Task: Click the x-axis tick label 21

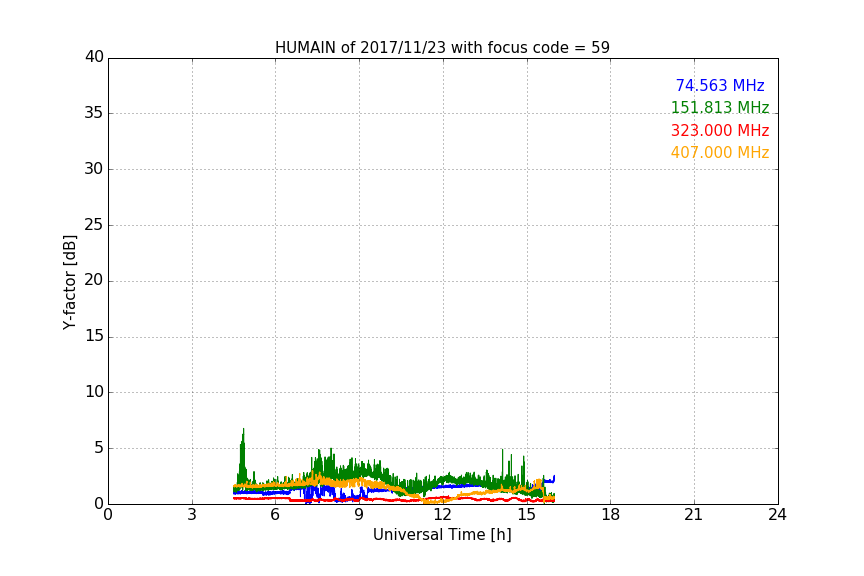Action: [x=694, y=515]
